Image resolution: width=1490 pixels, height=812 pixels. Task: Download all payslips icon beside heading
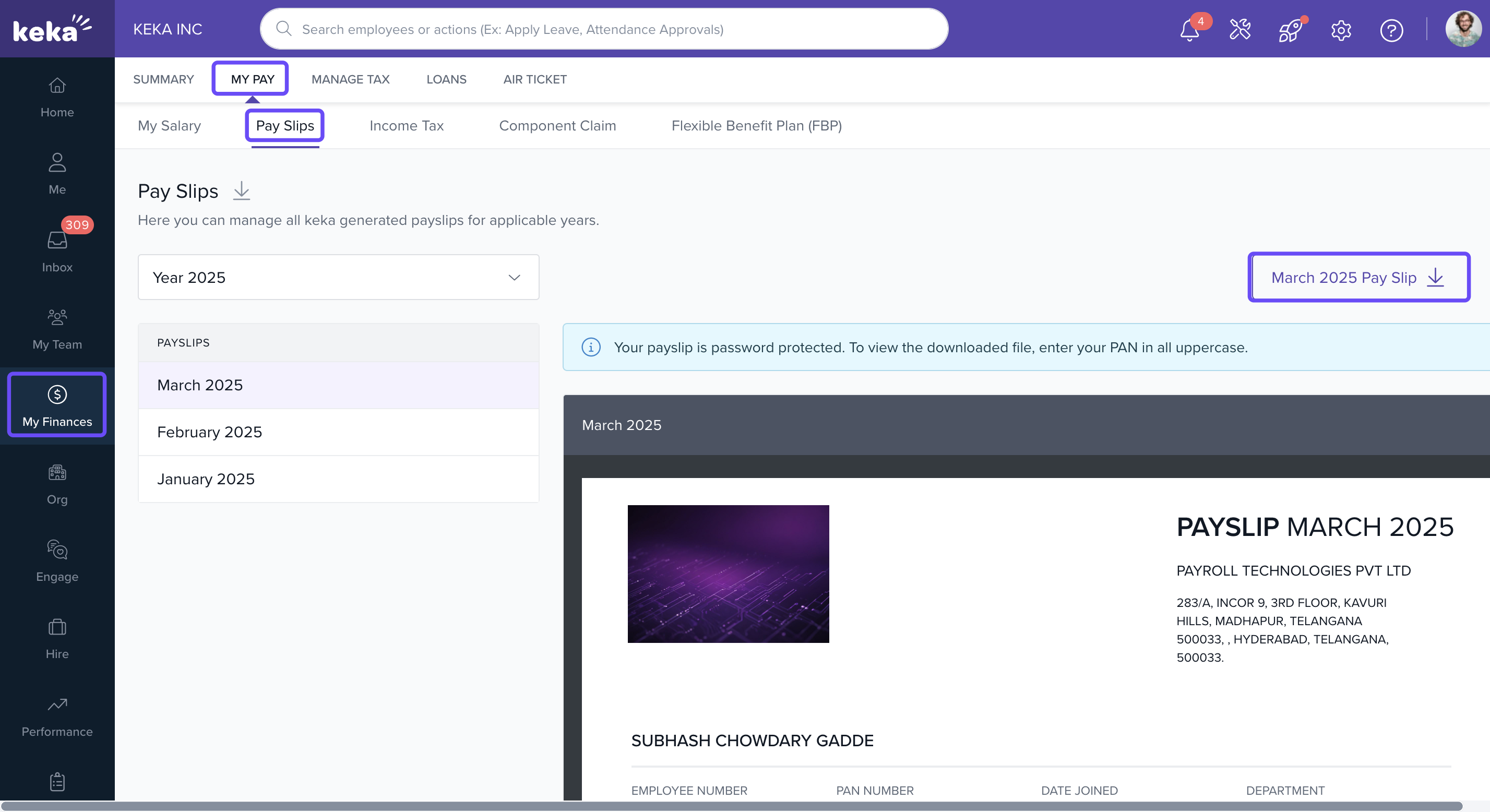[x=241, y=191]
